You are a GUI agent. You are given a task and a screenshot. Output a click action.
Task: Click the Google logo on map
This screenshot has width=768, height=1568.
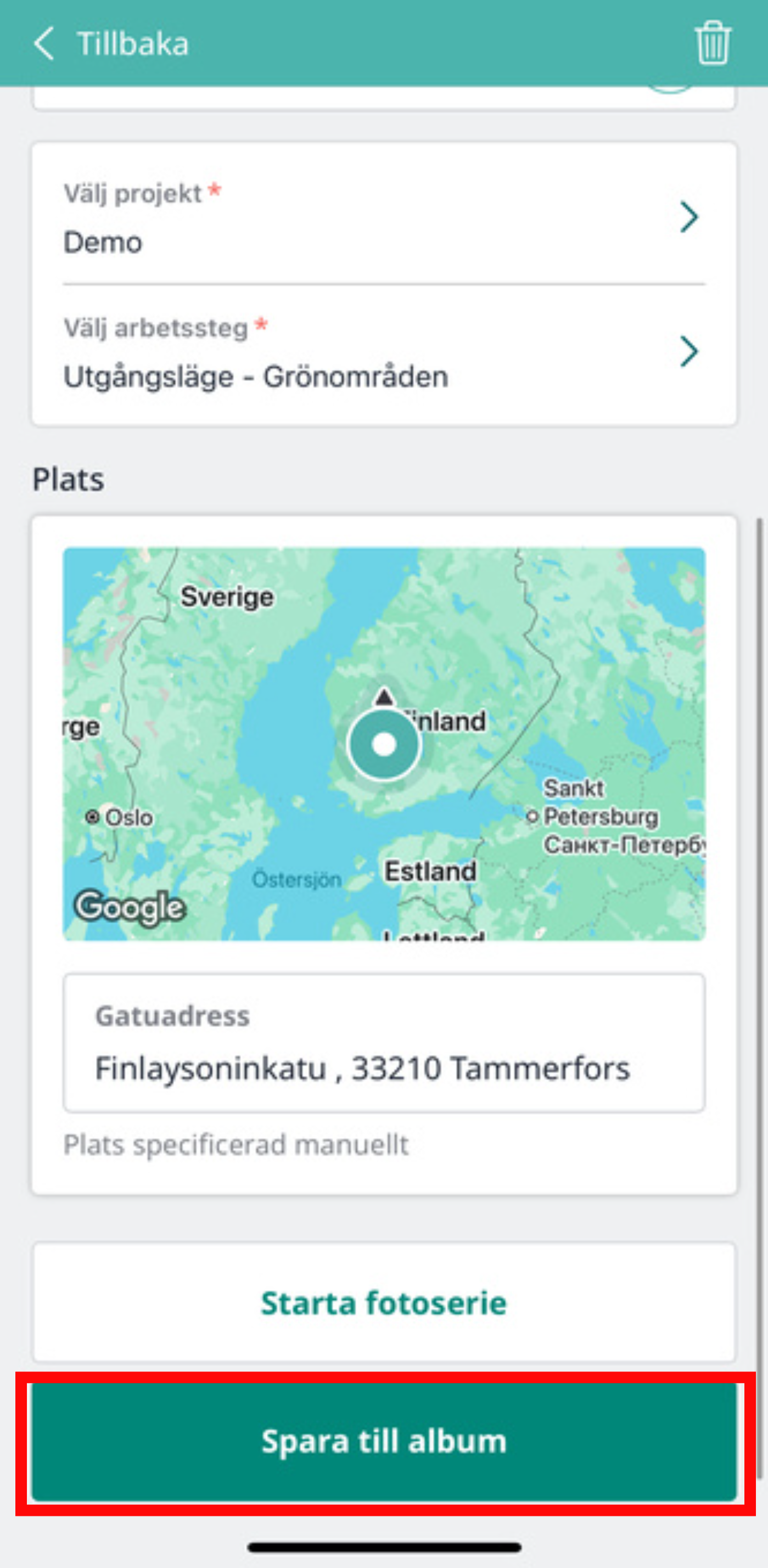point(130,908)
